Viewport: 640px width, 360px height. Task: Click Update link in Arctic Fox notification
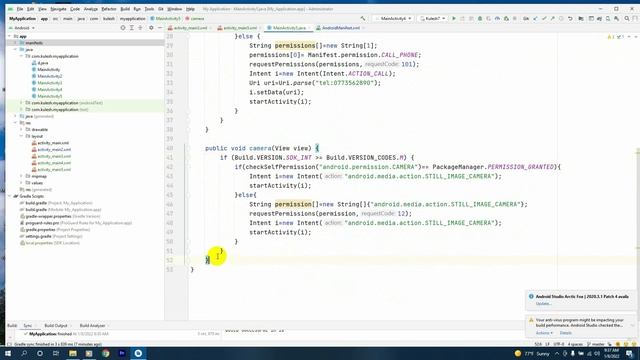pos(543,304)
